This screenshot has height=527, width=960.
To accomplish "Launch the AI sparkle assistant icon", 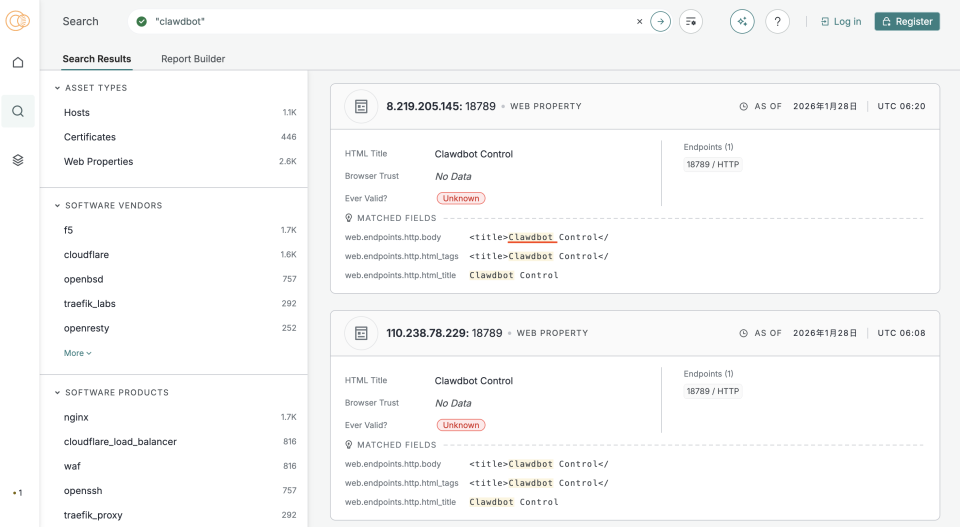I will pyautogui.click(x=742, y=21).
